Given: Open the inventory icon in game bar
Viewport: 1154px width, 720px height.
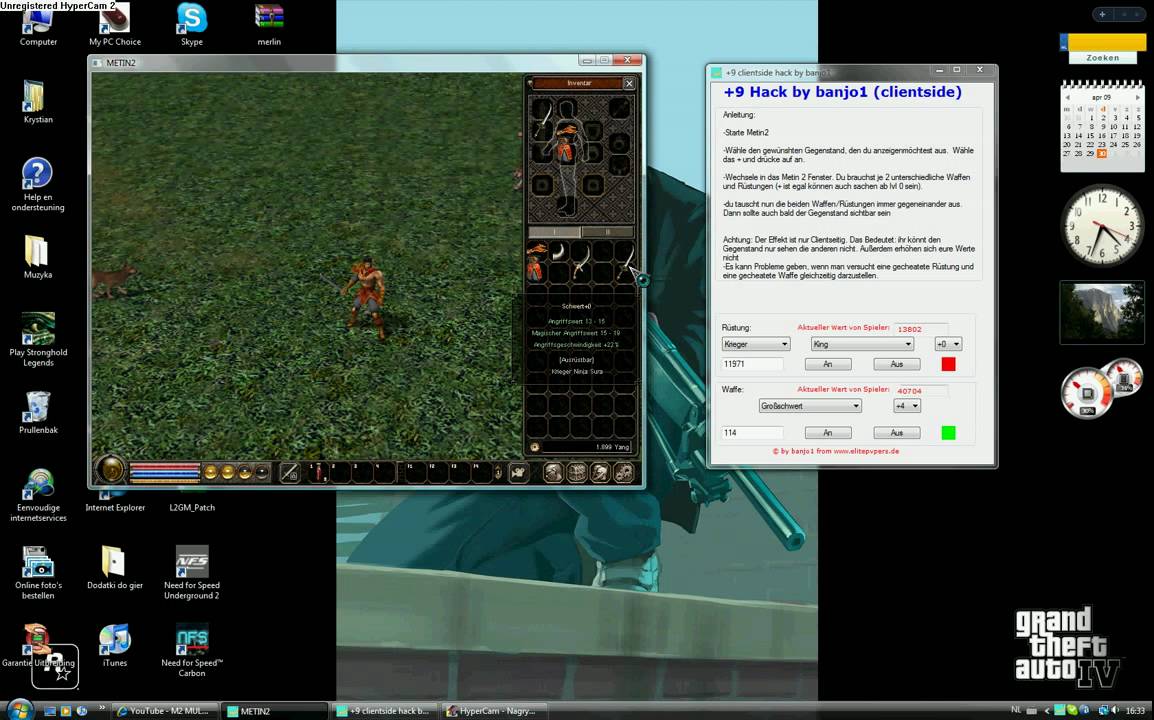Looking at the screenshot, I should [577, 473].
